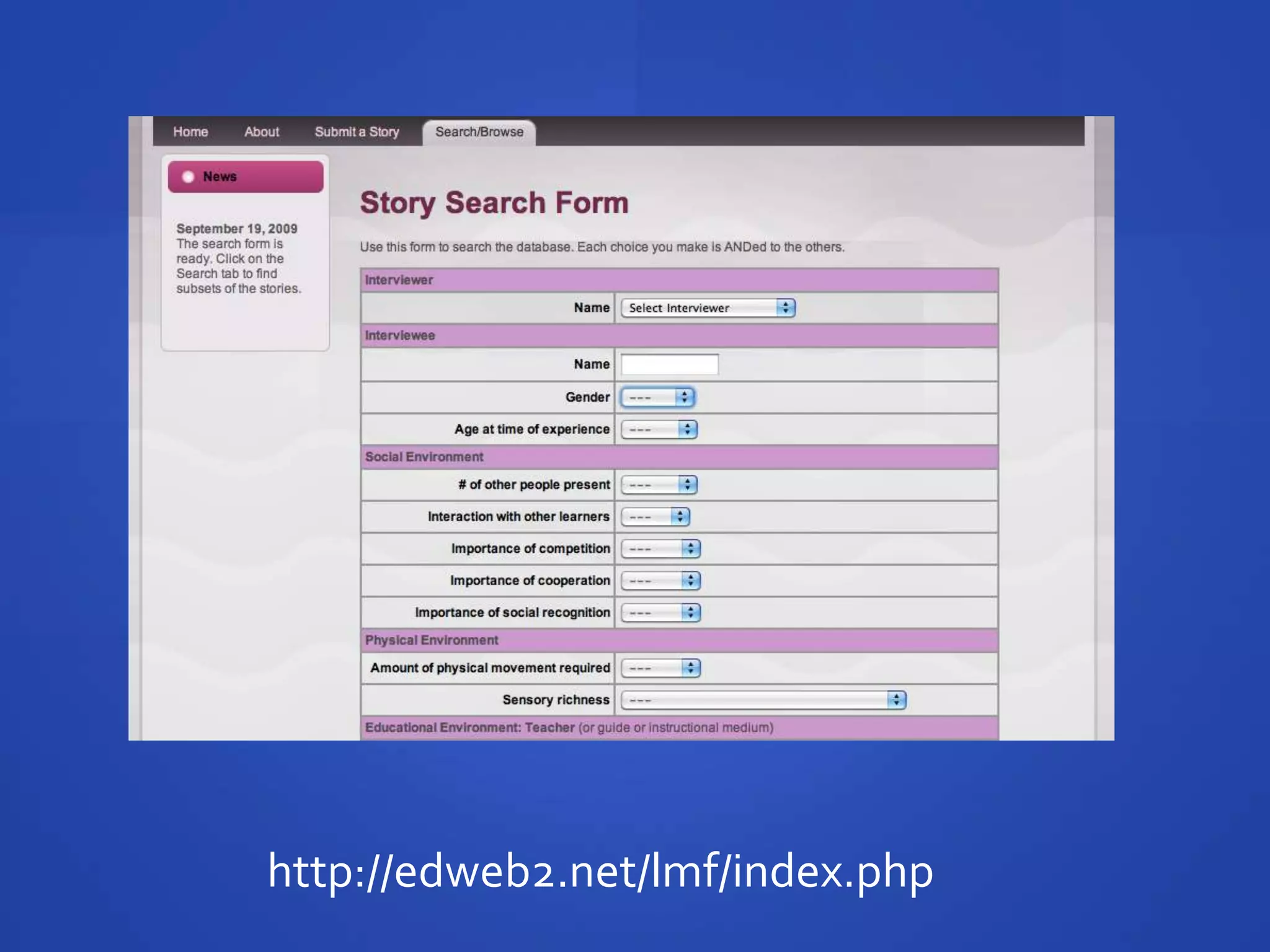Expand Age at time of experience dropdown
Viewport: 1270px width, 952px height.
[659, 430]
